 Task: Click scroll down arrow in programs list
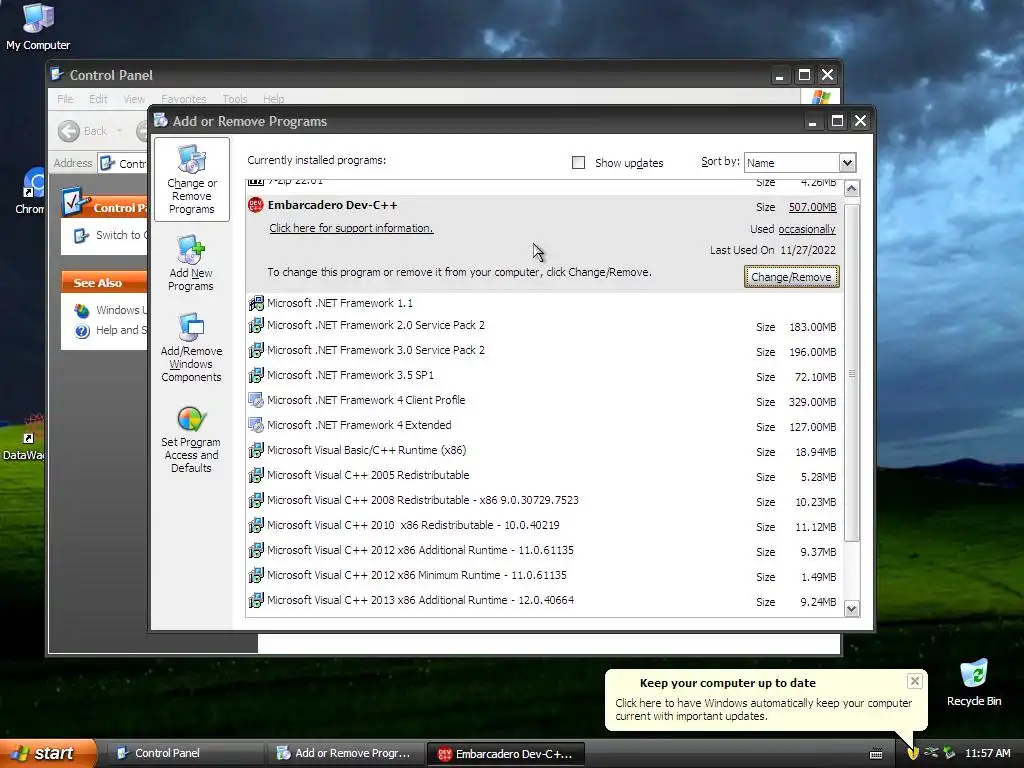[852, 609]
